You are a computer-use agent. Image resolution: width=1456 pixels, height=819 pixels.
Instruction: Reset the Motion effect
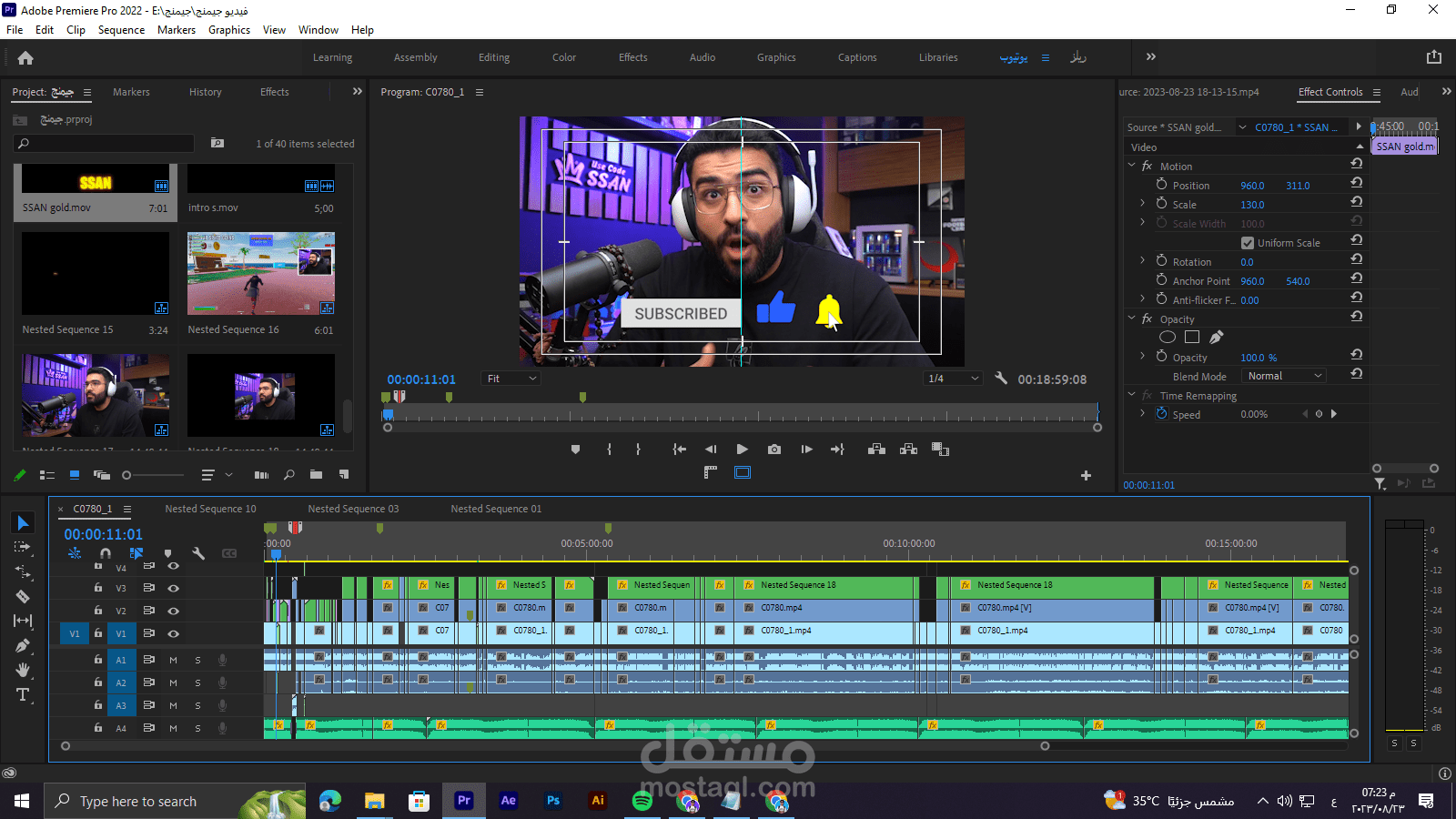pos(1356,164)
